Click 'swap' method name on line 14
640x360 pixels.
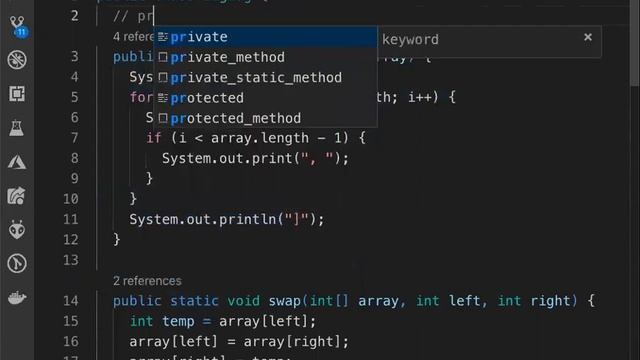pyautogui.click(x=284, y=301)
